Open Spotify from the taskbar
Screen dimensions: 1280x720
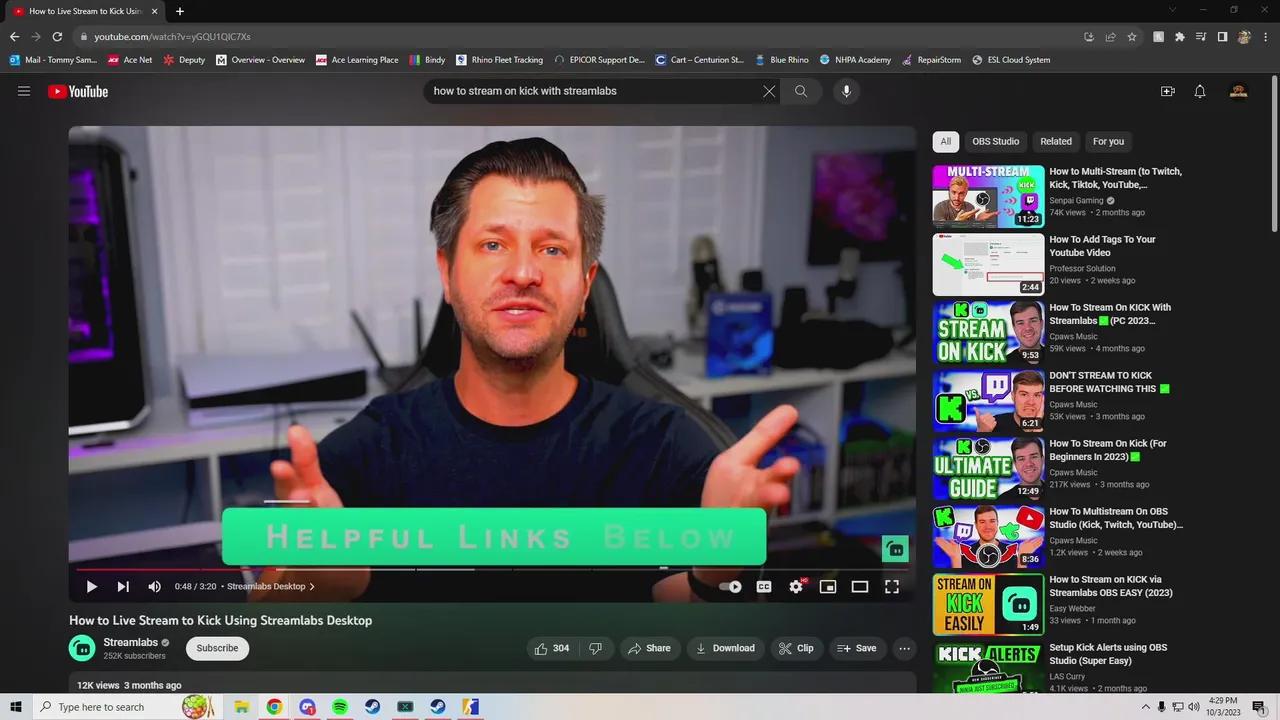(x=340, y=707)
